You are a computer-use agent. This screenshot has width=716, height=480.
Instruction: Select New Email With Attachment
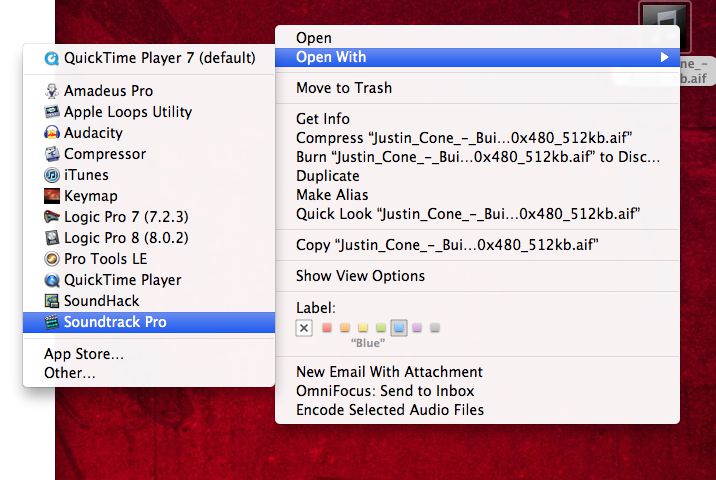pyautogui.click(x=477, y=372)
